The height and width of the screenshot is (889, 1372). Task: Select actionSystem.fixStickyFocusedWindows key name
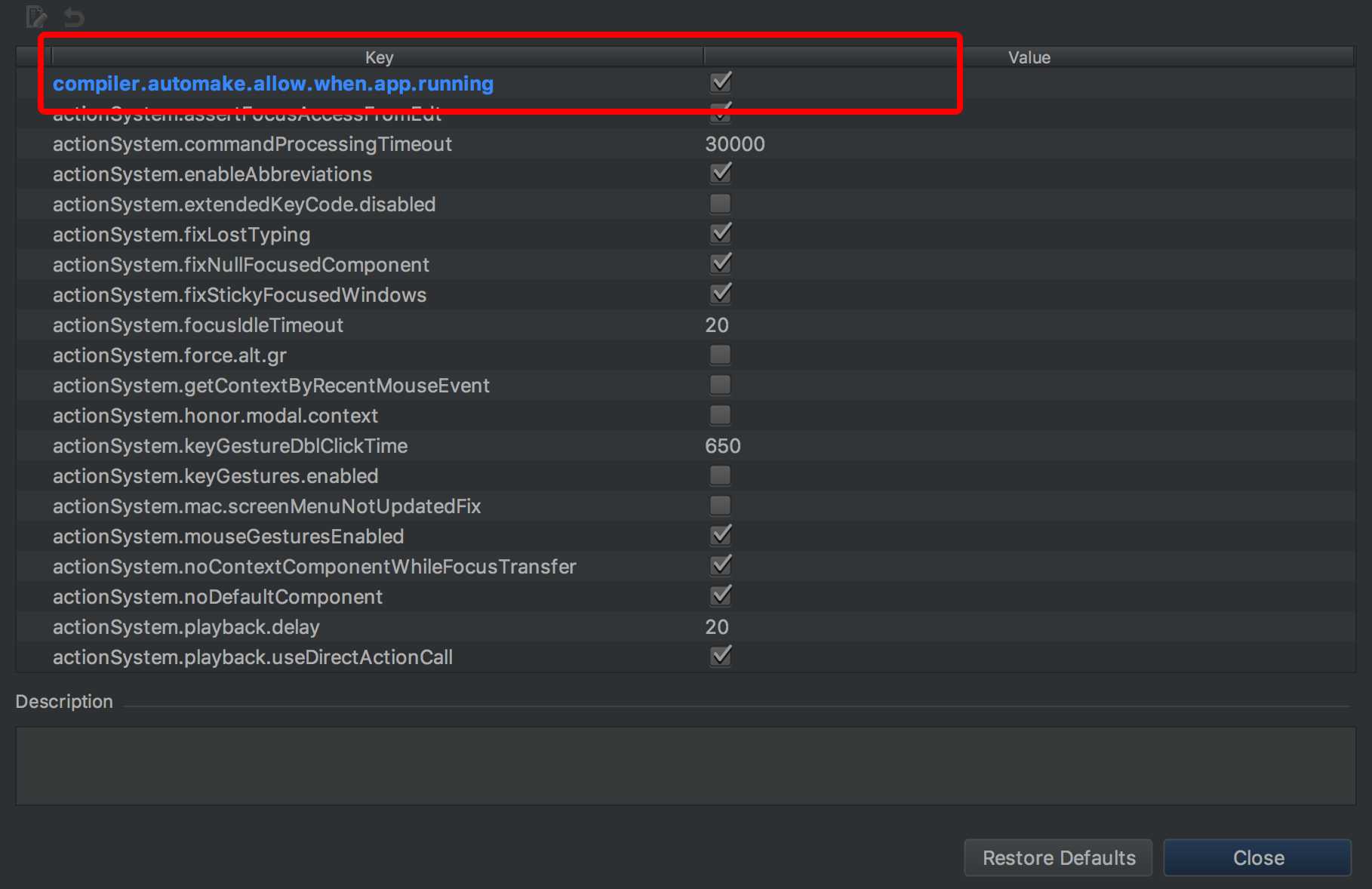coord(239,295)
